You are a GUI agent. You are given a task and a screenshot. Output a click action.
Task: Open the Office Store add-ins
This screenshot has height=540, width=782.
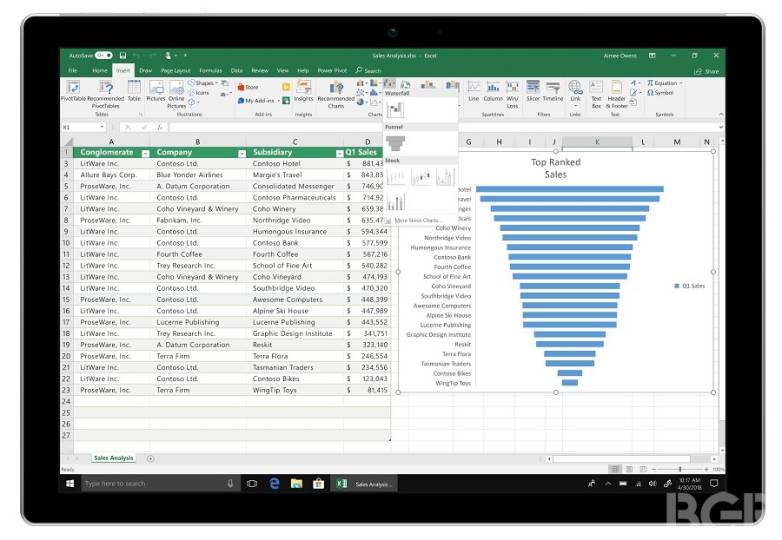pyautogui.click(x=248, y=87)
